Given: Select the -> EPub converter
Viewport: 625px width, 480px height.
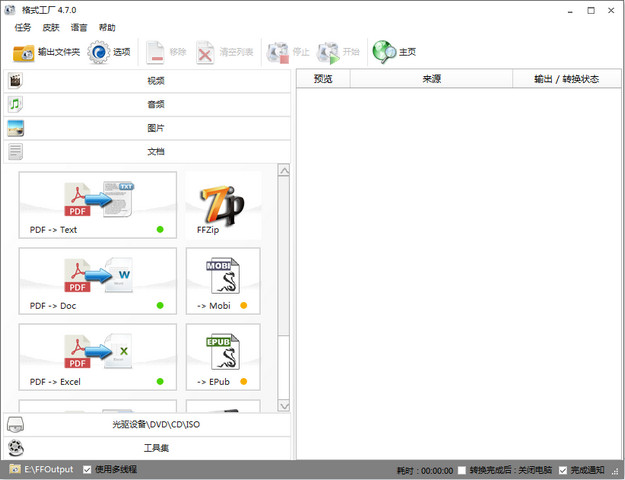Looking at the screenshot, I should (223, 357).
